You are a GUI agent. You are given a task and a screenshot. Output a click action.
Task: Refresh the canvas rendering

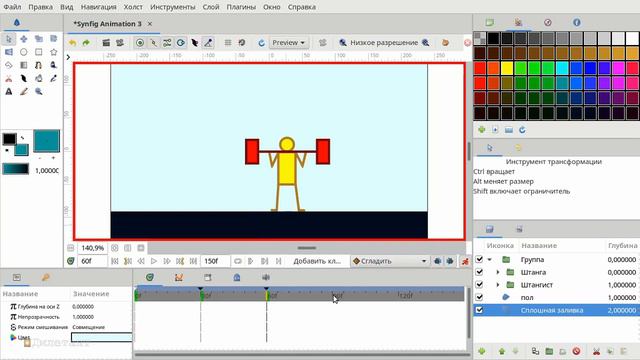click(x=262, y=42)
